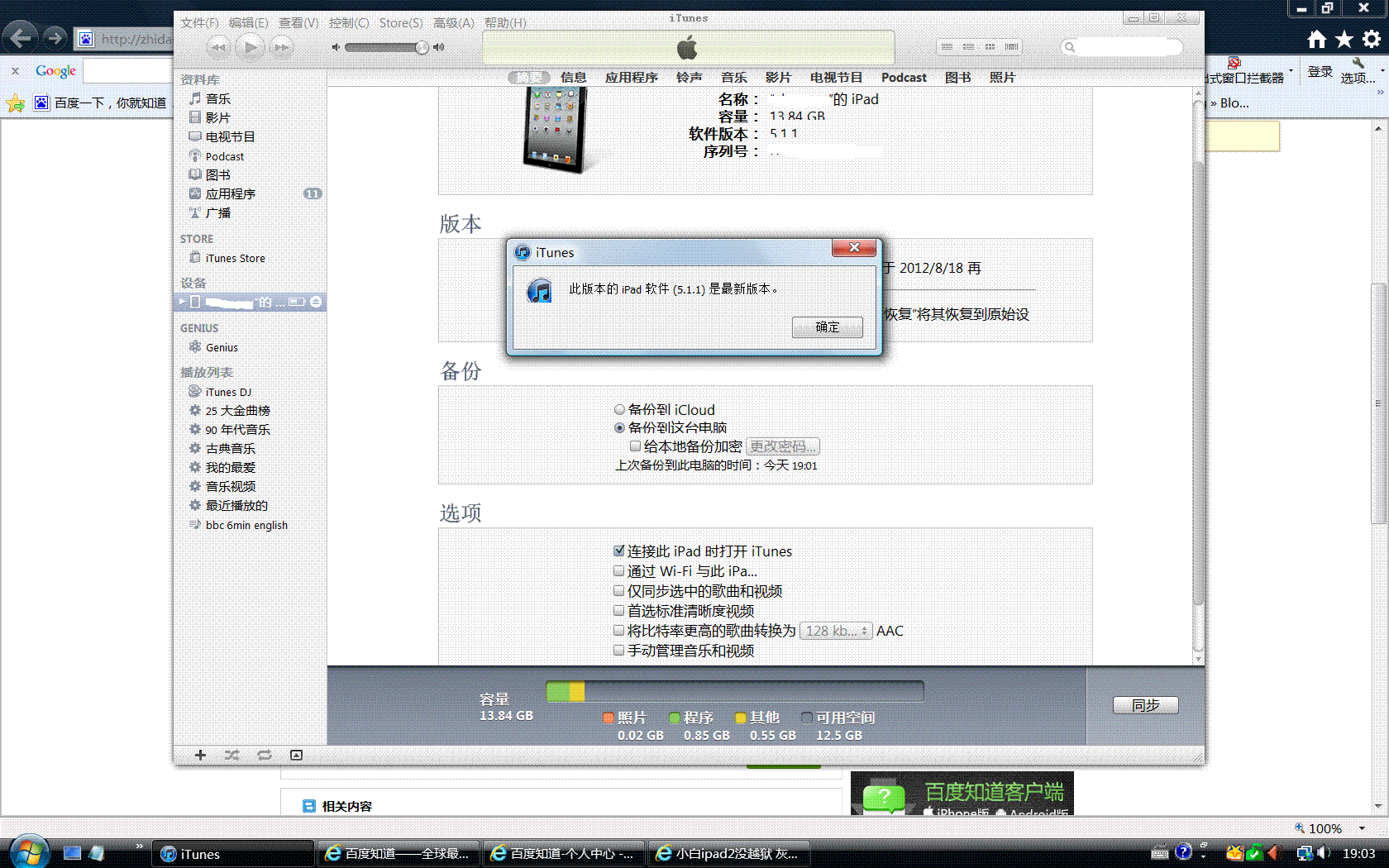This screenshot has width=1389, height=868.
Task: Switch to the 信息 tab
Action: [x=573, y=77]
